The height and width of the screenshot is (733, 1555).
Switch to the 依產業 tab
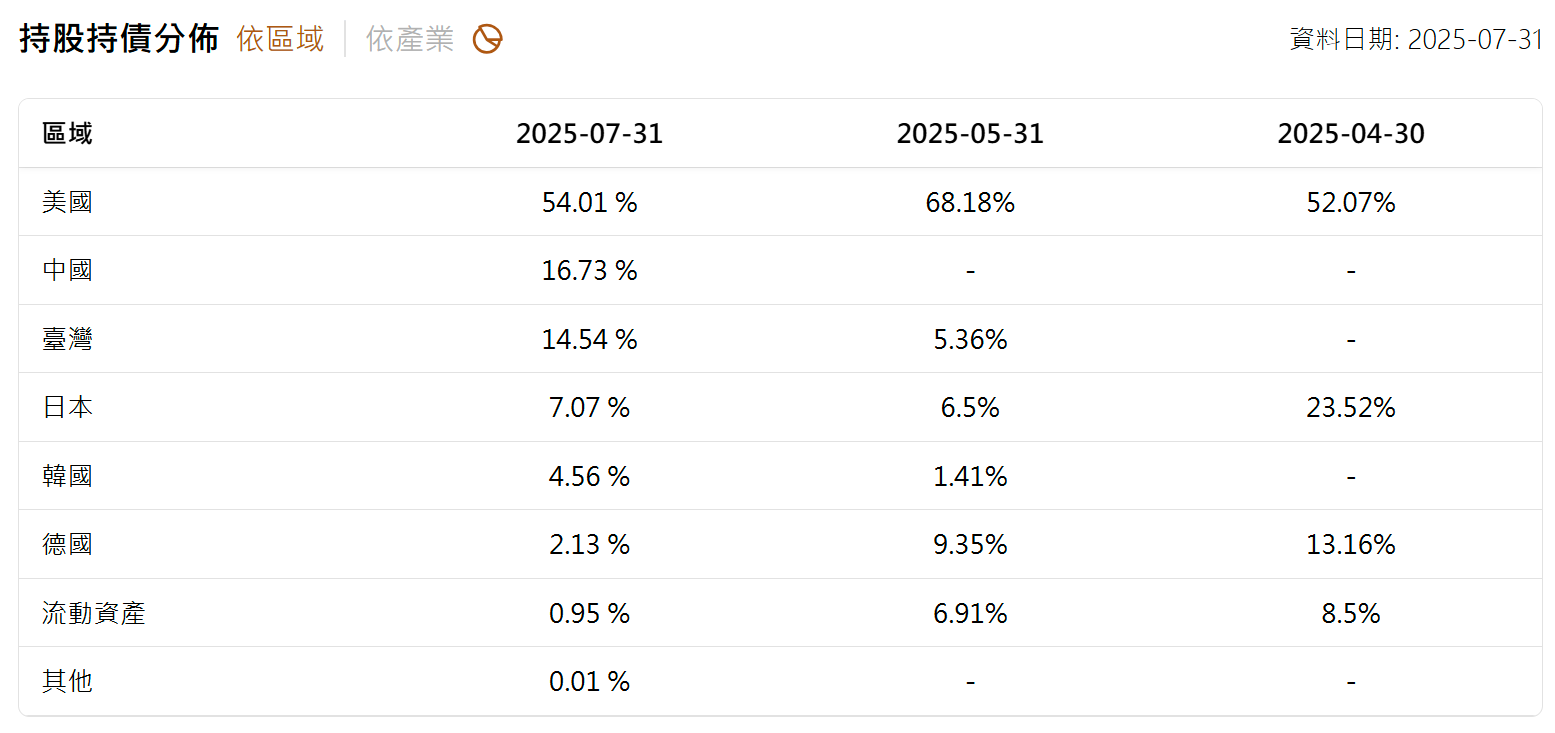(409, 40)
